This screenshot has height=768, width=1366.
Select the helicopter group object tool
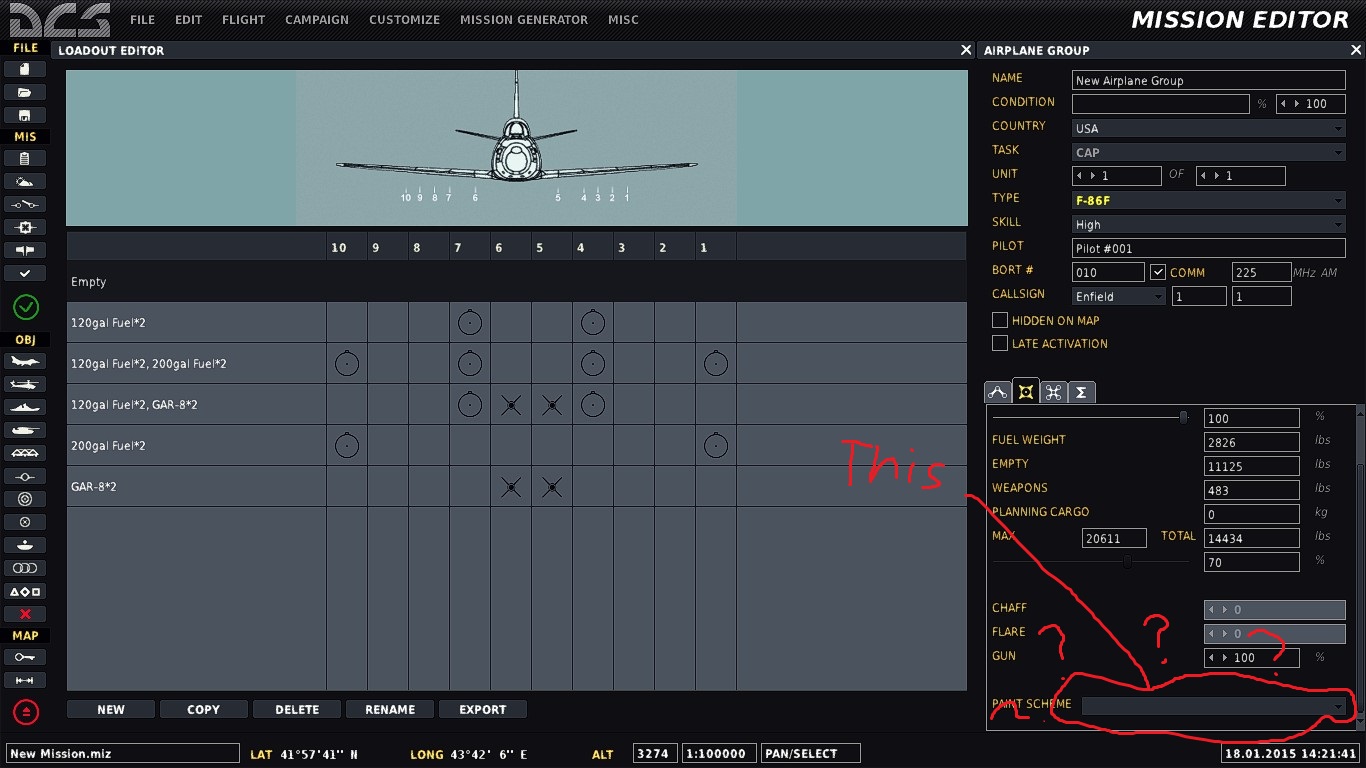[25, 384]
